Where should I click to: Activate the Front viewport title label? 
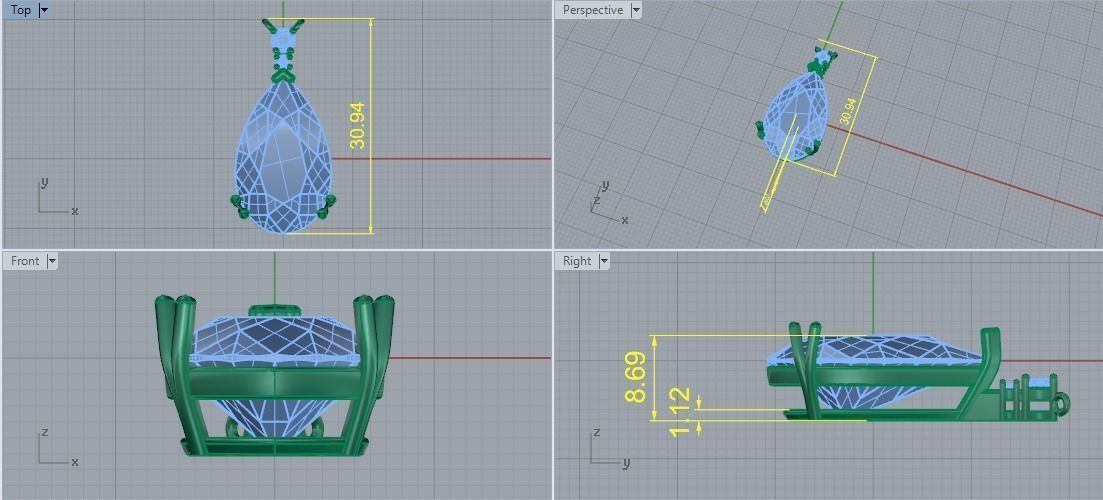click(25, 261)
